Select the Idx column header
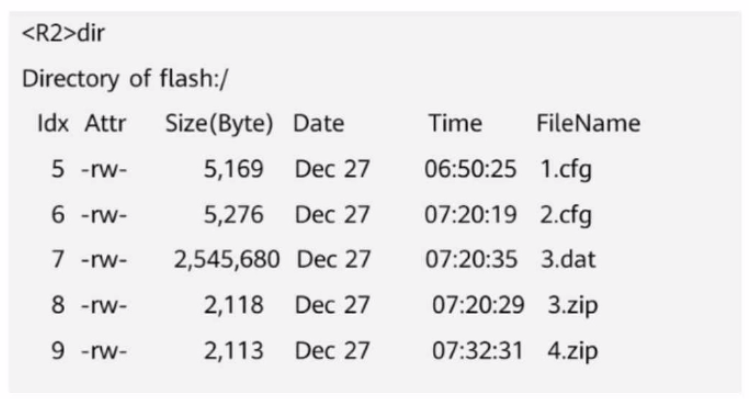Image resolution: width=749 pixels, height=399 pixels. pyautogui.click(x=53, y=123)
